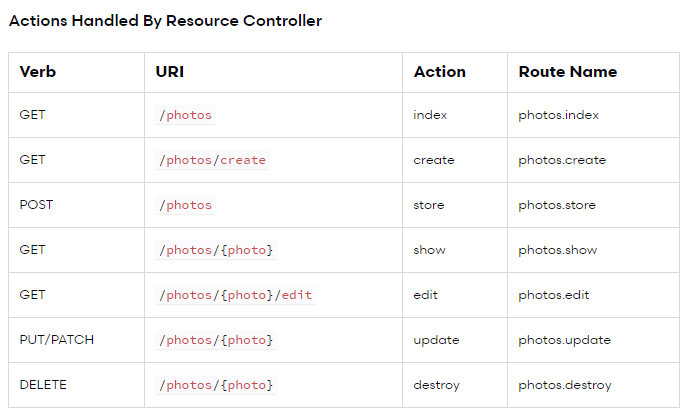Click the /photos/{photo} URI in DELETE row
This screenshot has height=417, width=689.
click(216, 385)
